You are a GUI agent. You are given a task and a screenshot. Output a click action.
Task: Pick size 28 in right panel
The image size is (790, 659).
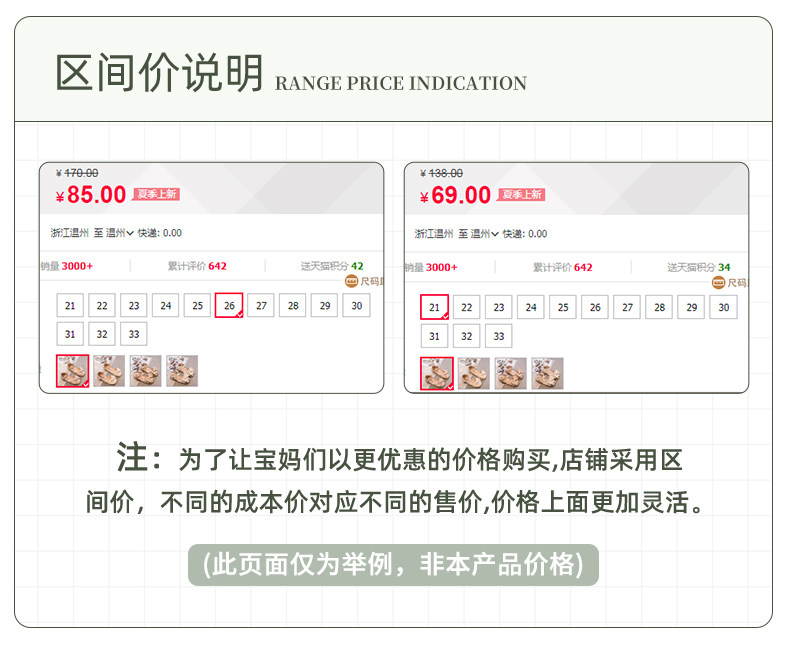[659, 308]
